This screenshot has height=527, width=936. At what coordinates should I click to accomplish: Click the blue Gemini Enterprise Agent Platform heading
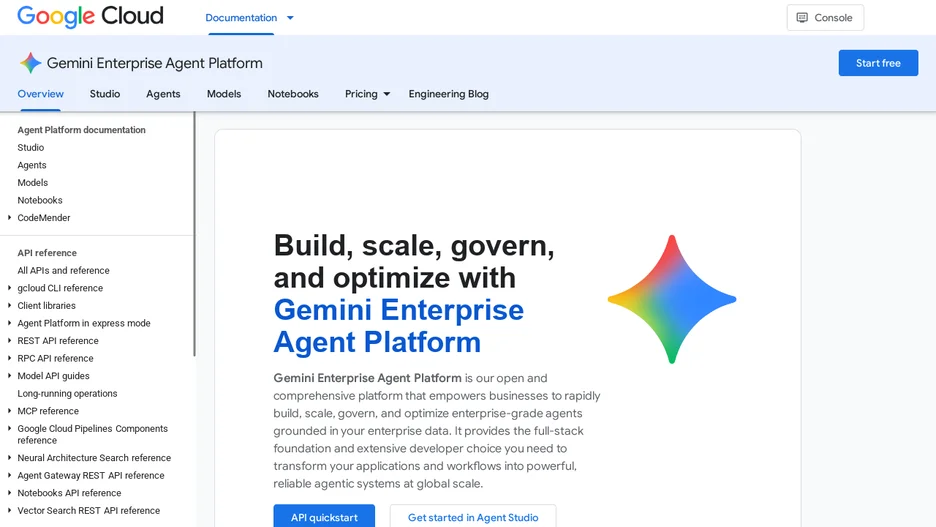tap(398, 326)
